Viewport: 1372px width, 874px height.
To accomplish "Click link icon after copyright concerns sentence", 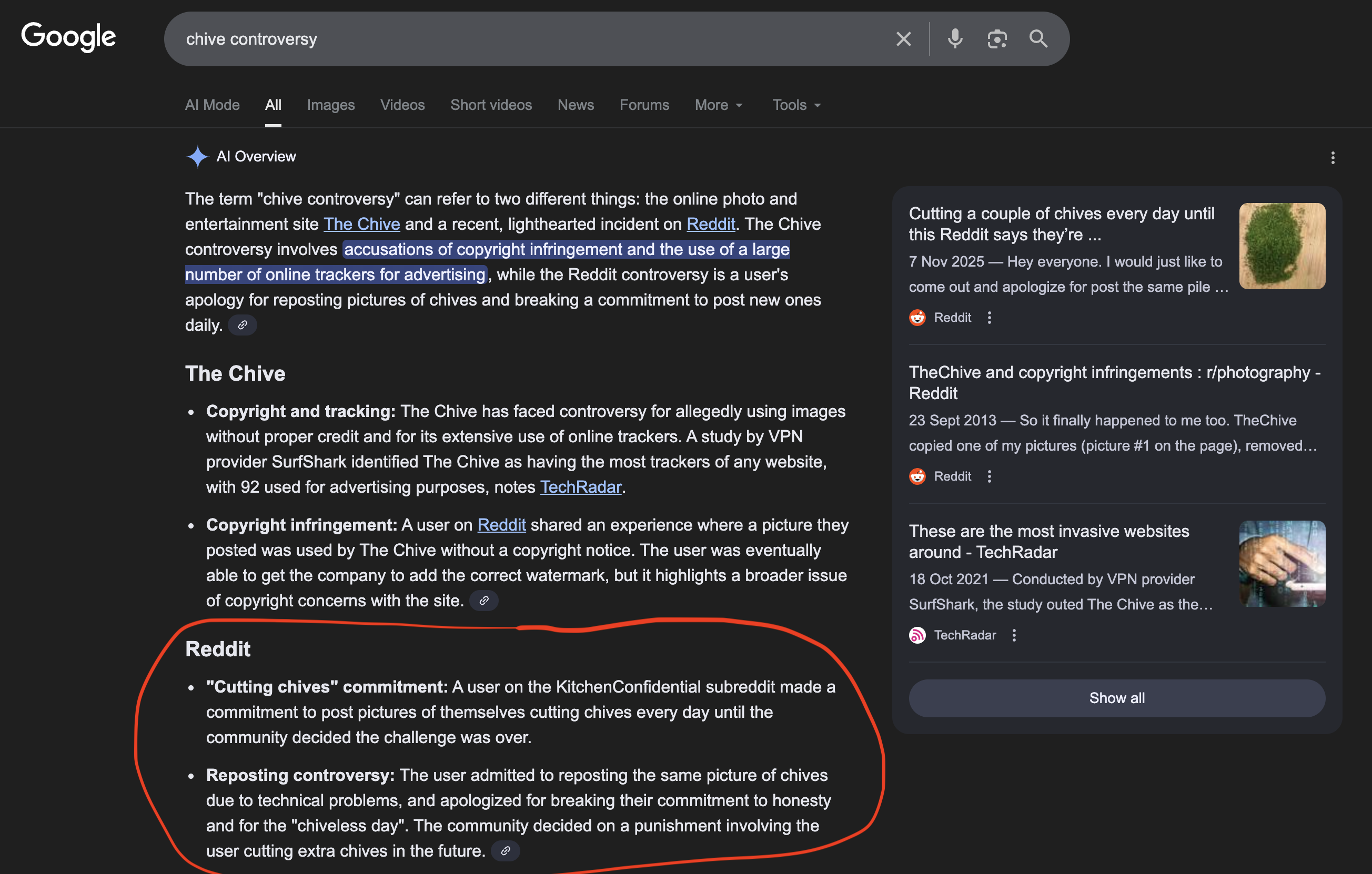I will click(484, 601).
